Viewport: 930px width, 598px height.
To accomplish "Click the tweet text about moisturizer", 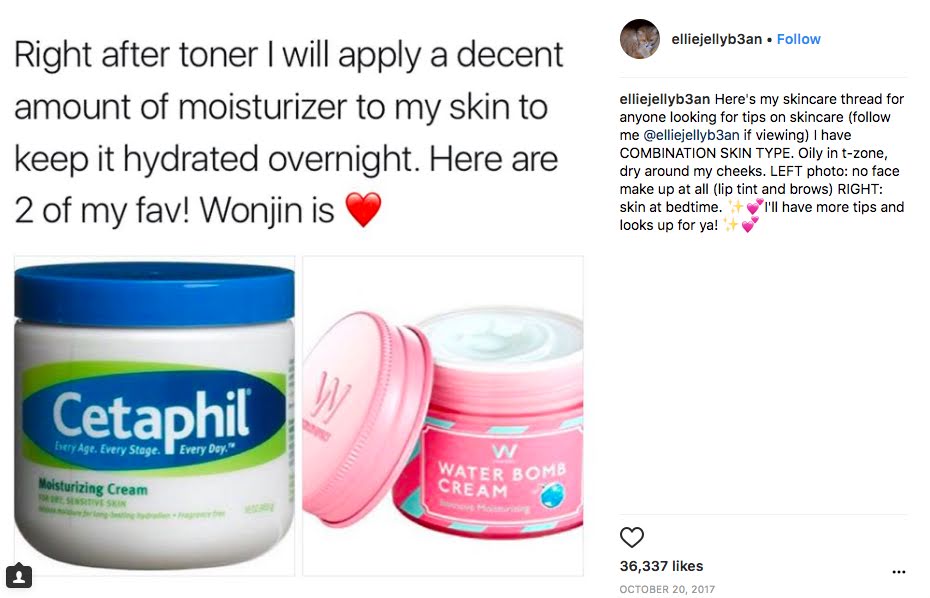I will 288,132.
